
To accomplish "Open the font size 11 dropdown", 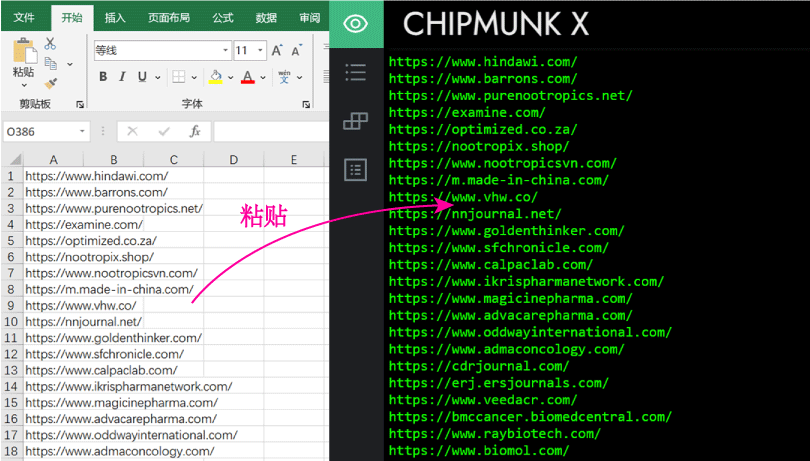I will [260, 51].
